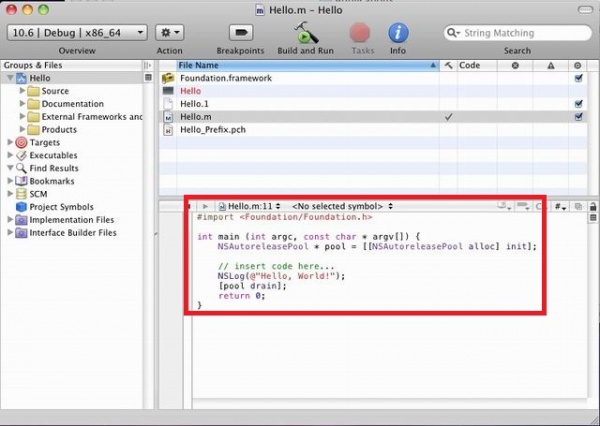Viewport: 600px width, 426px height.
Task: Expand the Implementation Files smart group
Action: [10, 220]
